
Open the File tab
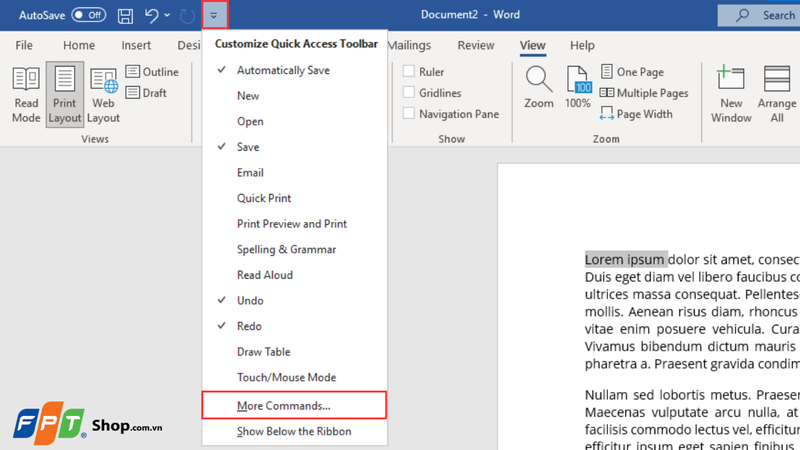pyautogui.click(x=24, y=45)
